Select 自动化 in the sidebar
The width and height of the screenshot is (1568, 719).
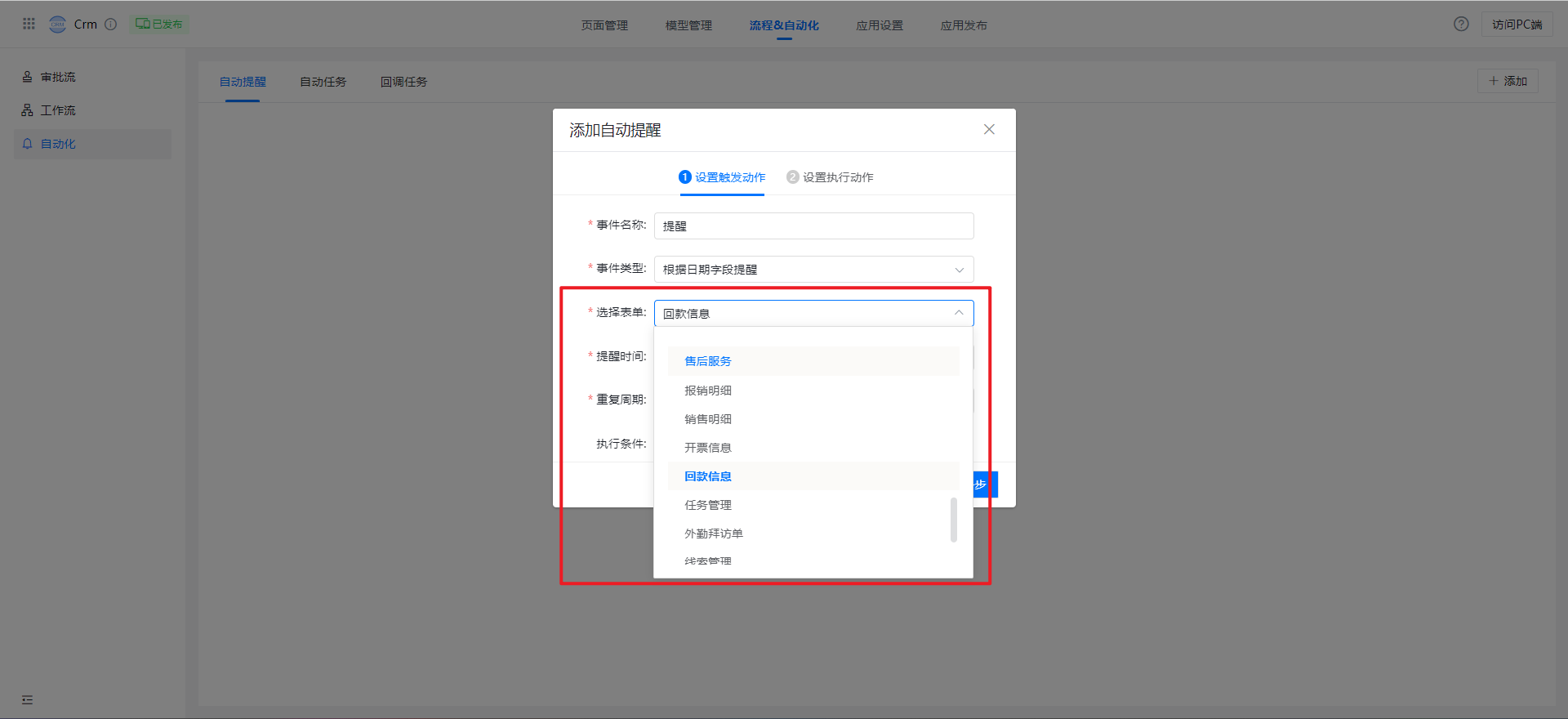click(x=93, y=144)
